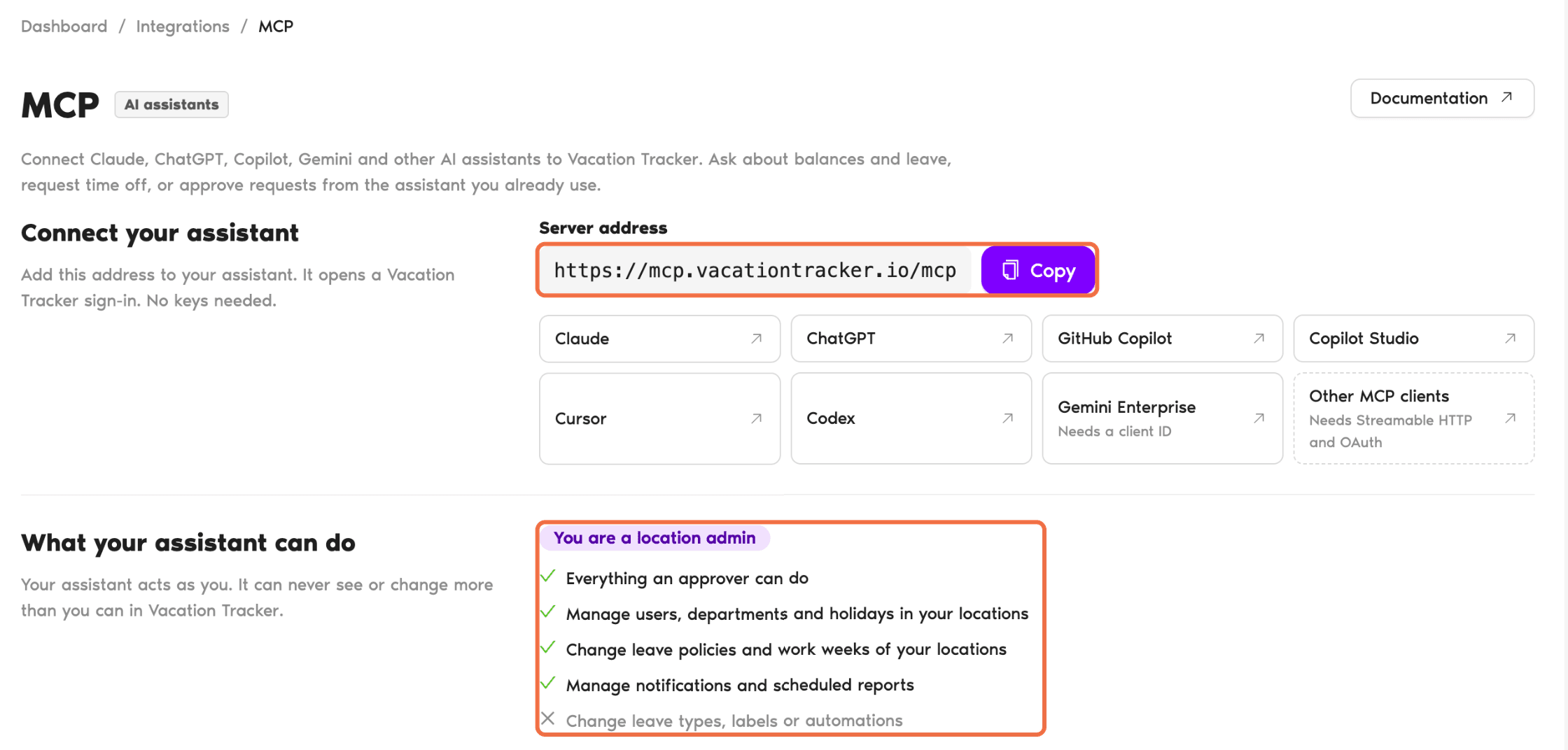Viewport: 1568px width, 750px height.
Task: Click the AI assistants badge
Action: pos(171,105)
